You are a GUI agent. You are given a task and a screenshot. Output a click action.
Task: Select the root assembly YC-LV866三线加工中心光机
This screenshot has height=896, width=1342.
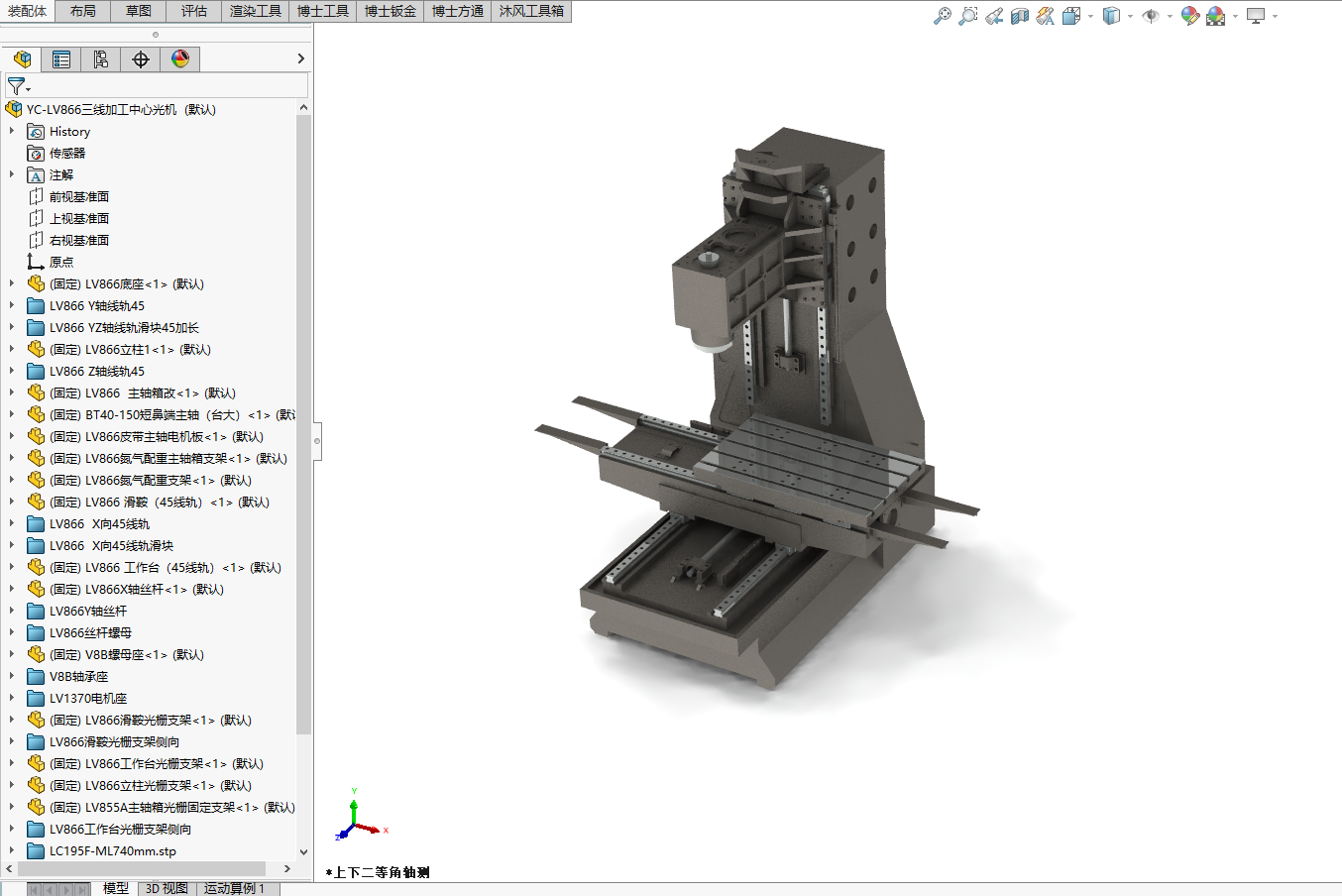121,110
